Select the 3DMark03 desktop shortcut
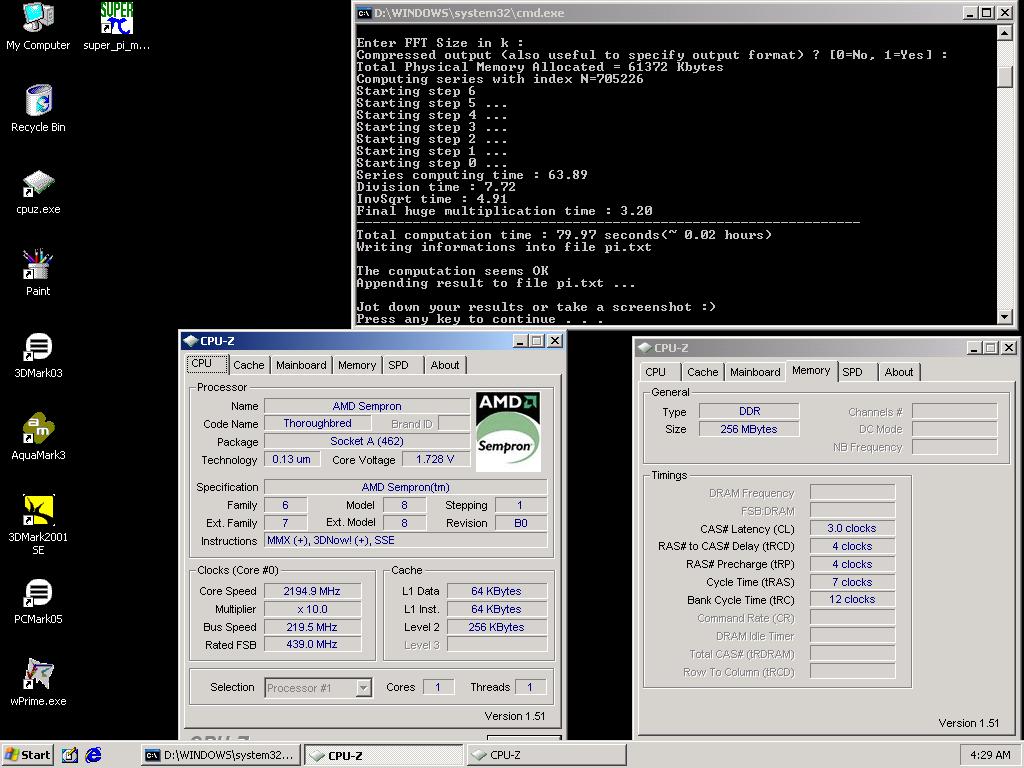 (x=38, y=355)
